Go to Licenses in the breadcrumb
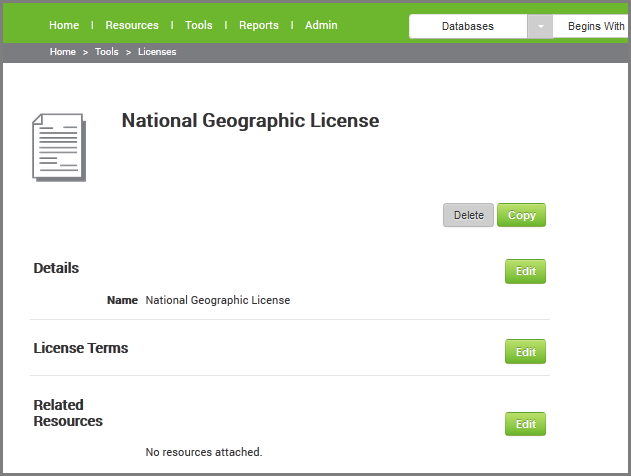Image resolution: width=631 pixels, height=476 pixels. click(157, 52)
